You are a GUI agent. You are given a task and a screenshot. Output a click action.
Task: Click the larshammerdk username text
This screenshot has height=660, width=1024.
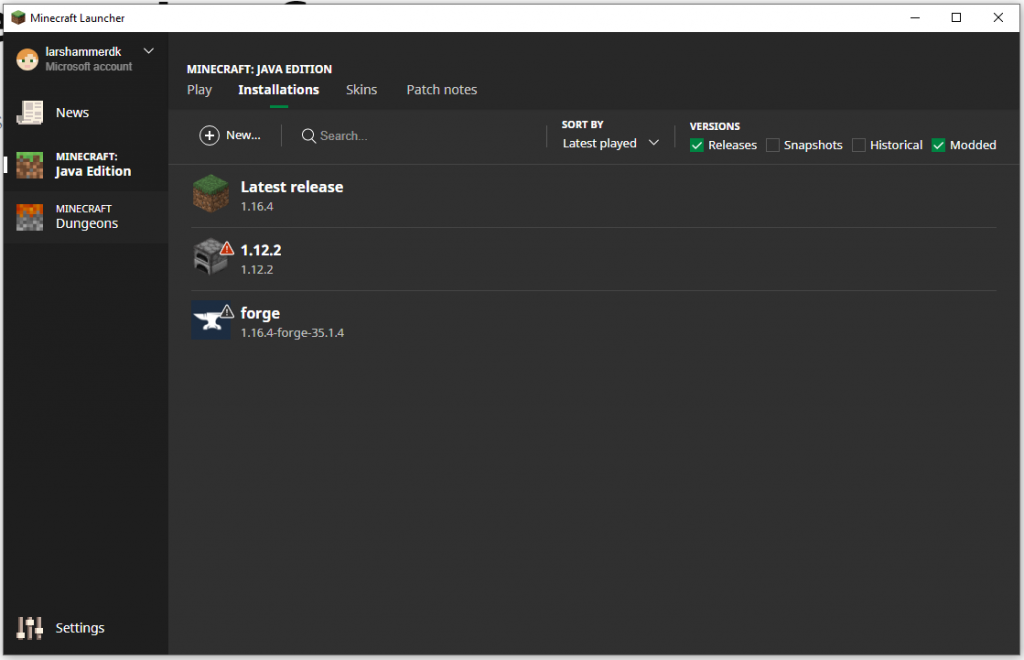pyautogui.click(x=83, y=52)
